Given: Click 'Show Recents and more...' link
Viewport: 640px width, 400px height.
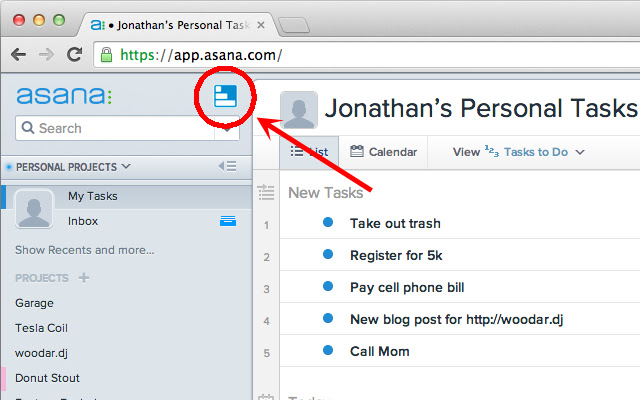Looking at the screenshot, I should (x=85, y=250).
